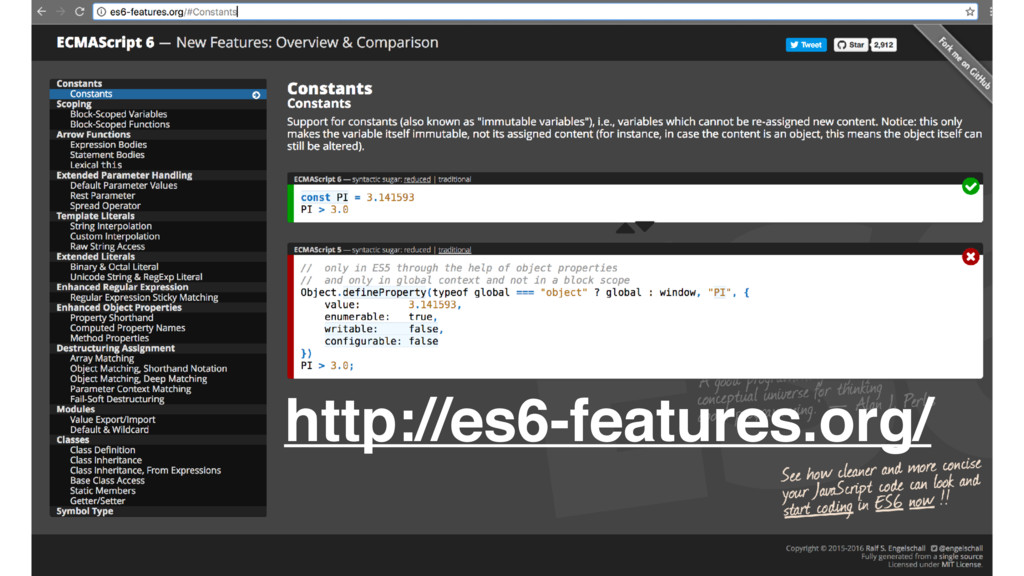Select the Scoping section heading
Image resolution: width=1024 pixels, height=576 pixels.
74,104
